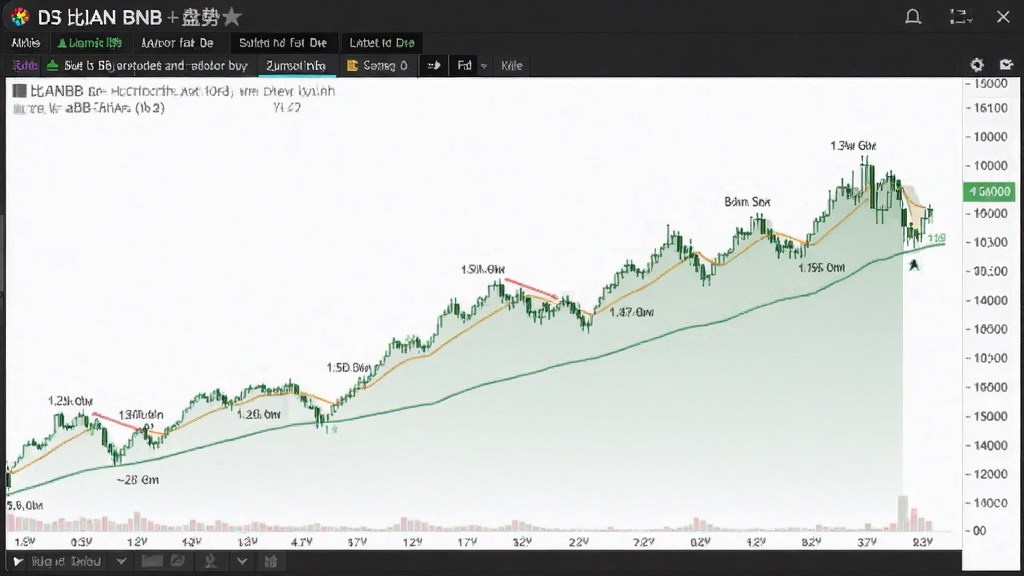Click the checkmark icon right of the gear
Viewport: 1024px width, 576px height.
pyautogui.click(x=1006, y=65)
